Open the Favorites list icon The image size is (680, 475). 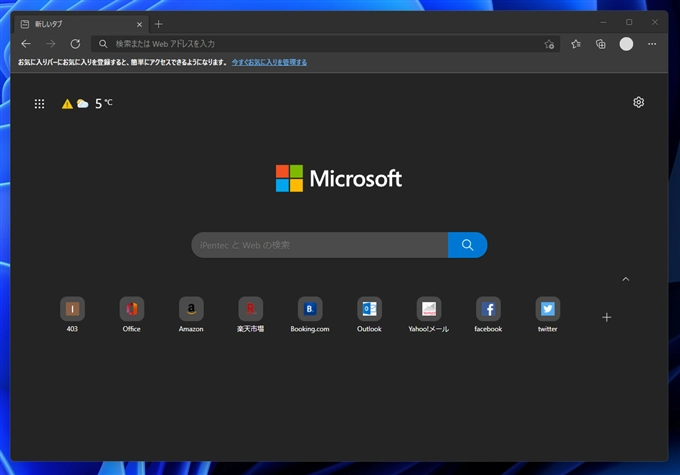[576, 44]
